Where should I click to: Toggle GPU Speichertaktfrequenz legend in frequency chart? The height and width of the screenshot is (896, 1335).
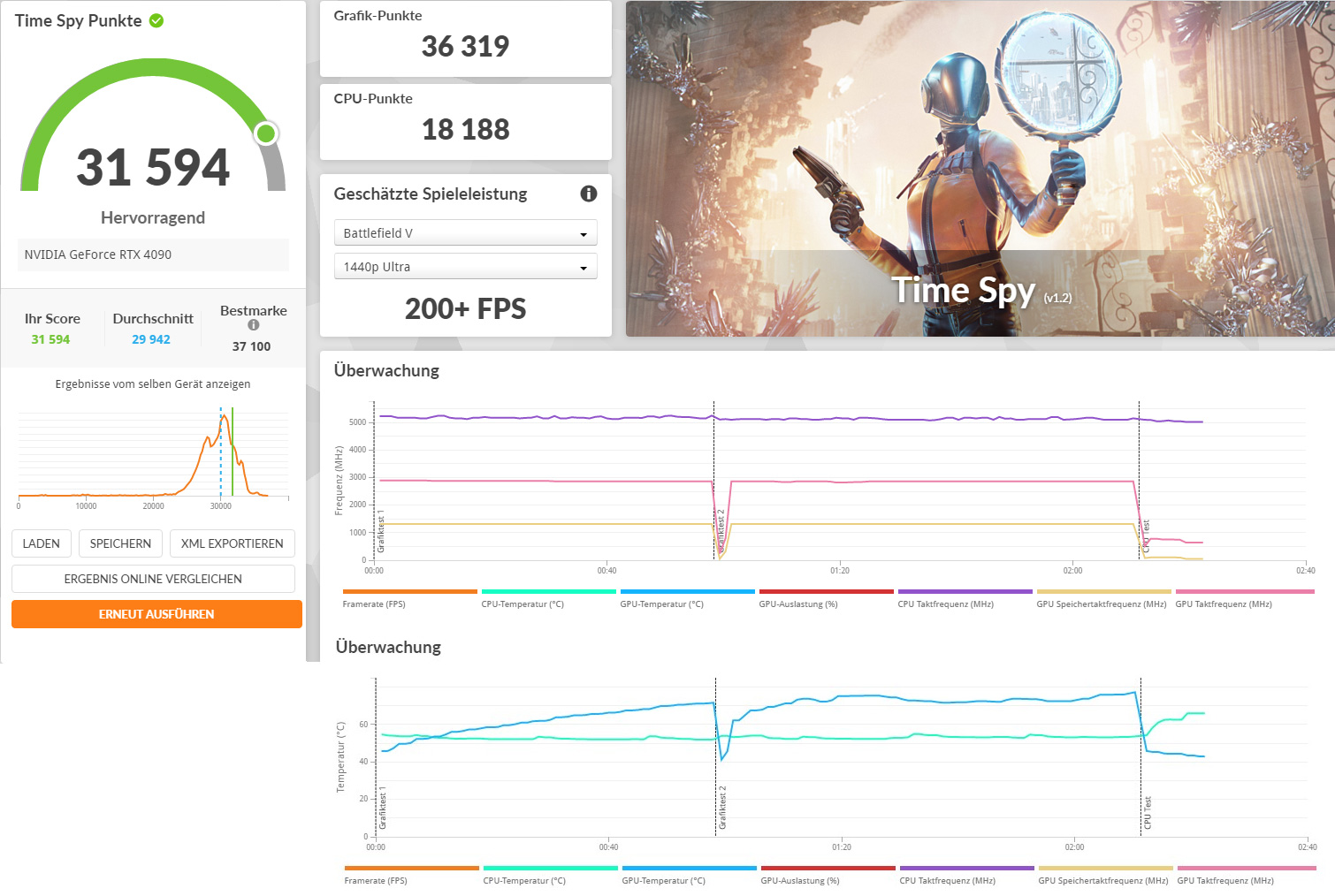pyautogui.click(x=1103, y=598)
